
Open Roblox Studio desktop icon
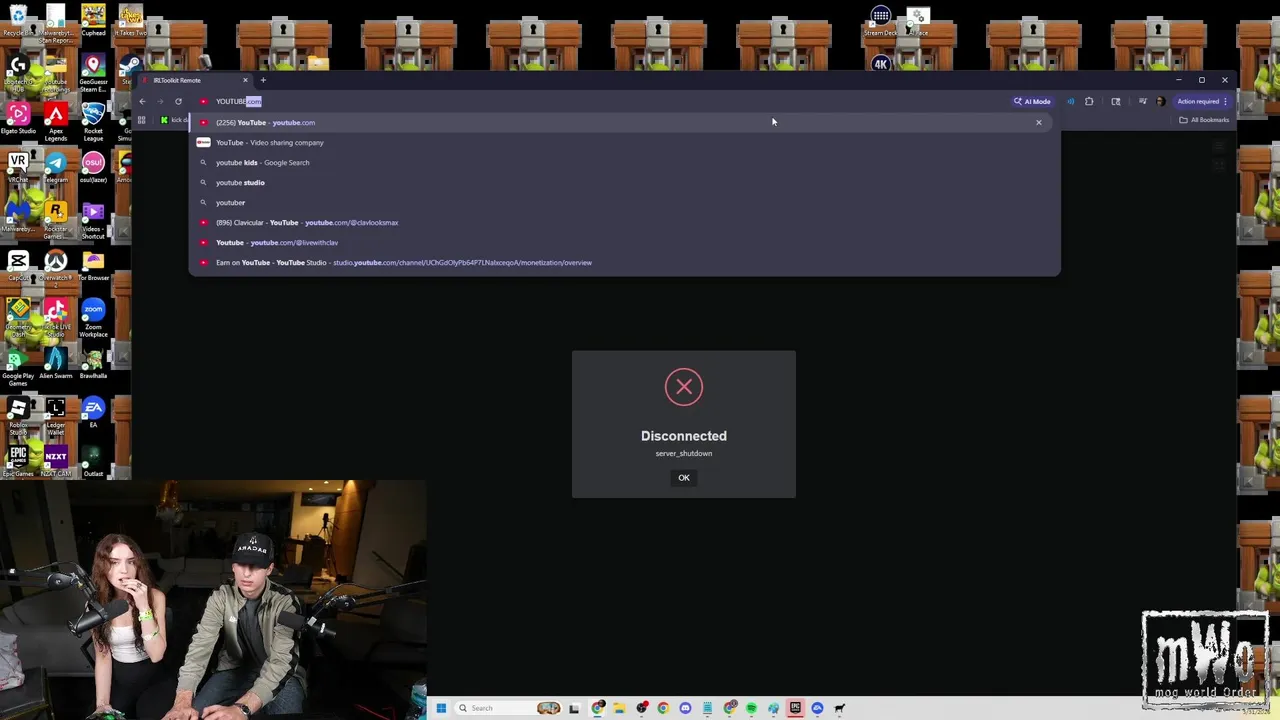pyautogui.click(x=18, y=414)
